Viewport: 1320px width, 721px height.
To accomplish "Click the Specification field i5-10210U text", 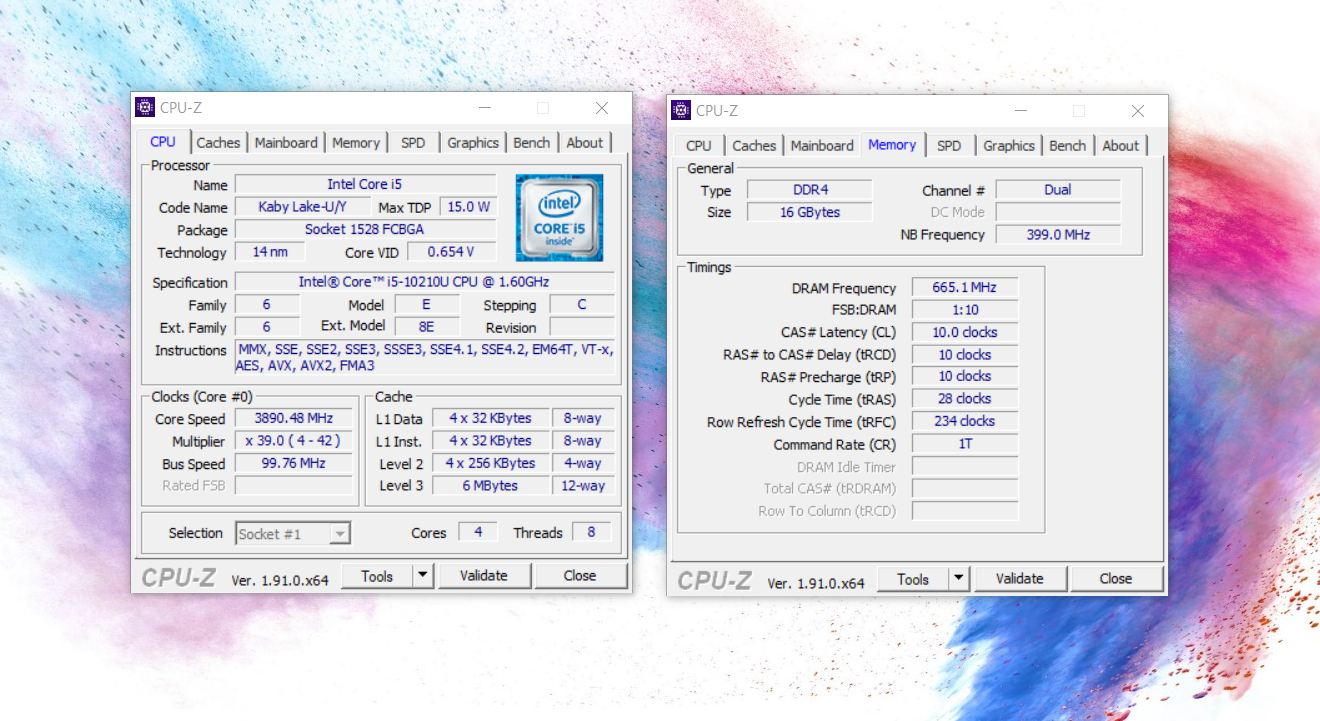I will pos(424,283).
